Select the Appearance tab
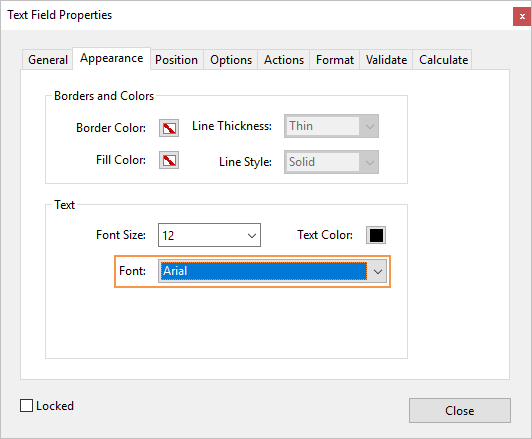This screenshot has width=532, height=439. (111, 59)
